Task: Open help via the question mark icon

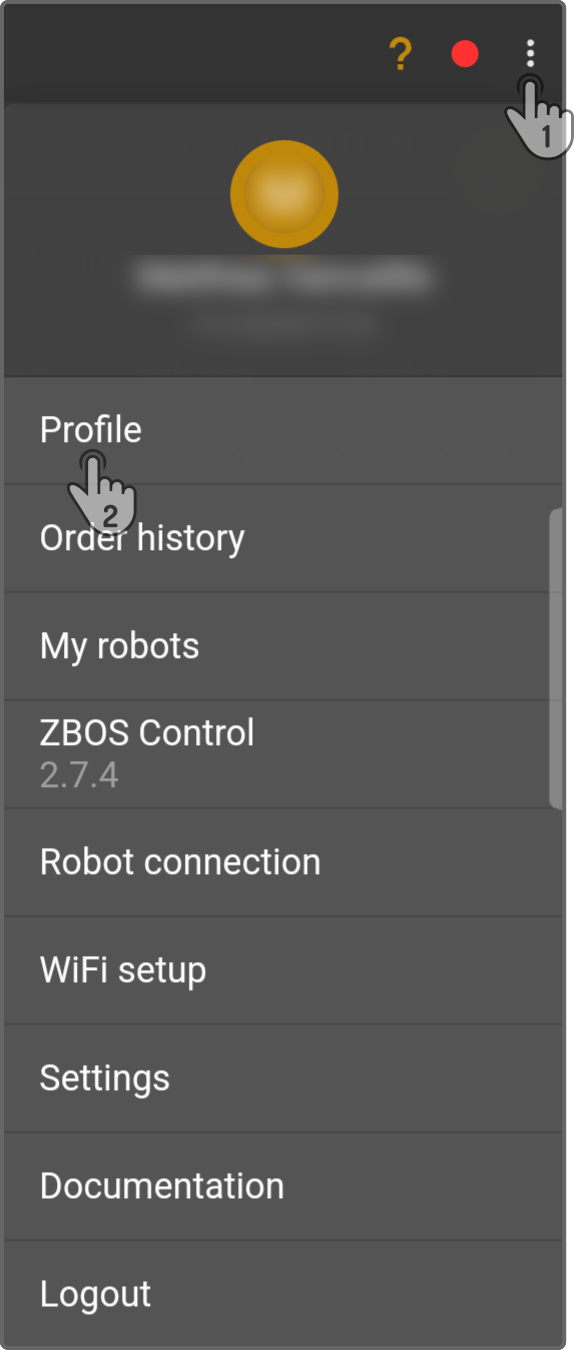Action: (x=399, y=55)
